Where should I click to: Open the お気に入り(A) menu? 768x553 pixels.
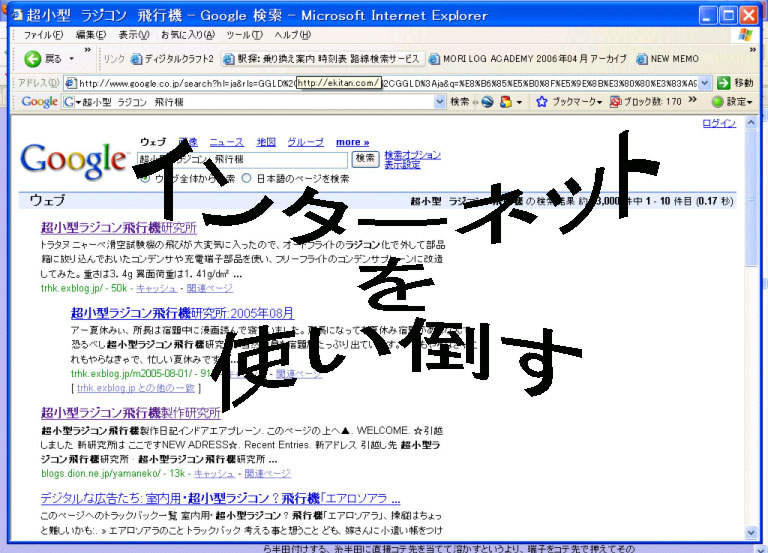pyautogui.click(x=188, y=35)
